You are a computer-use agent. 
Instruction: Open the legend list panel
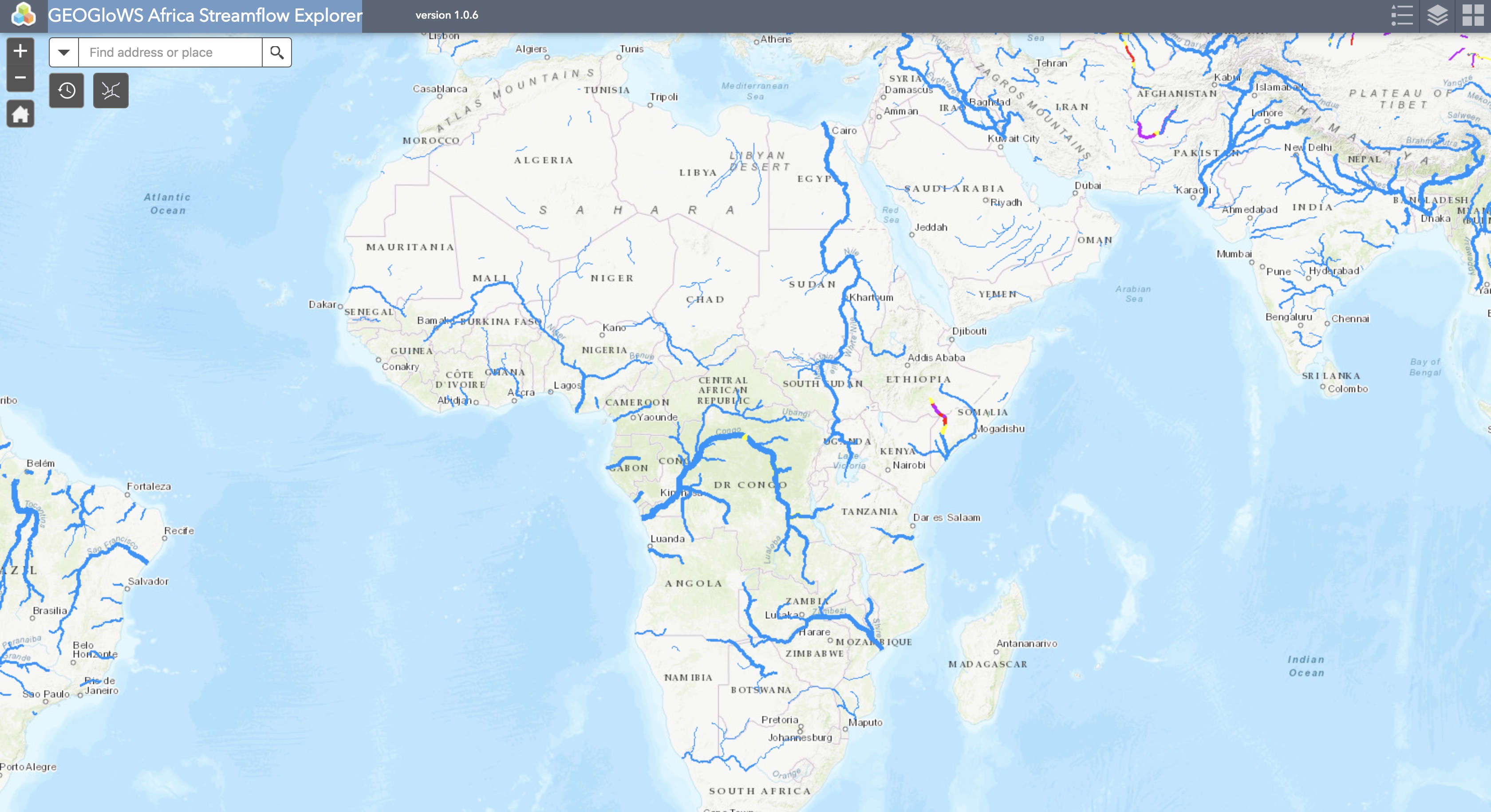tap(1402, 16)
